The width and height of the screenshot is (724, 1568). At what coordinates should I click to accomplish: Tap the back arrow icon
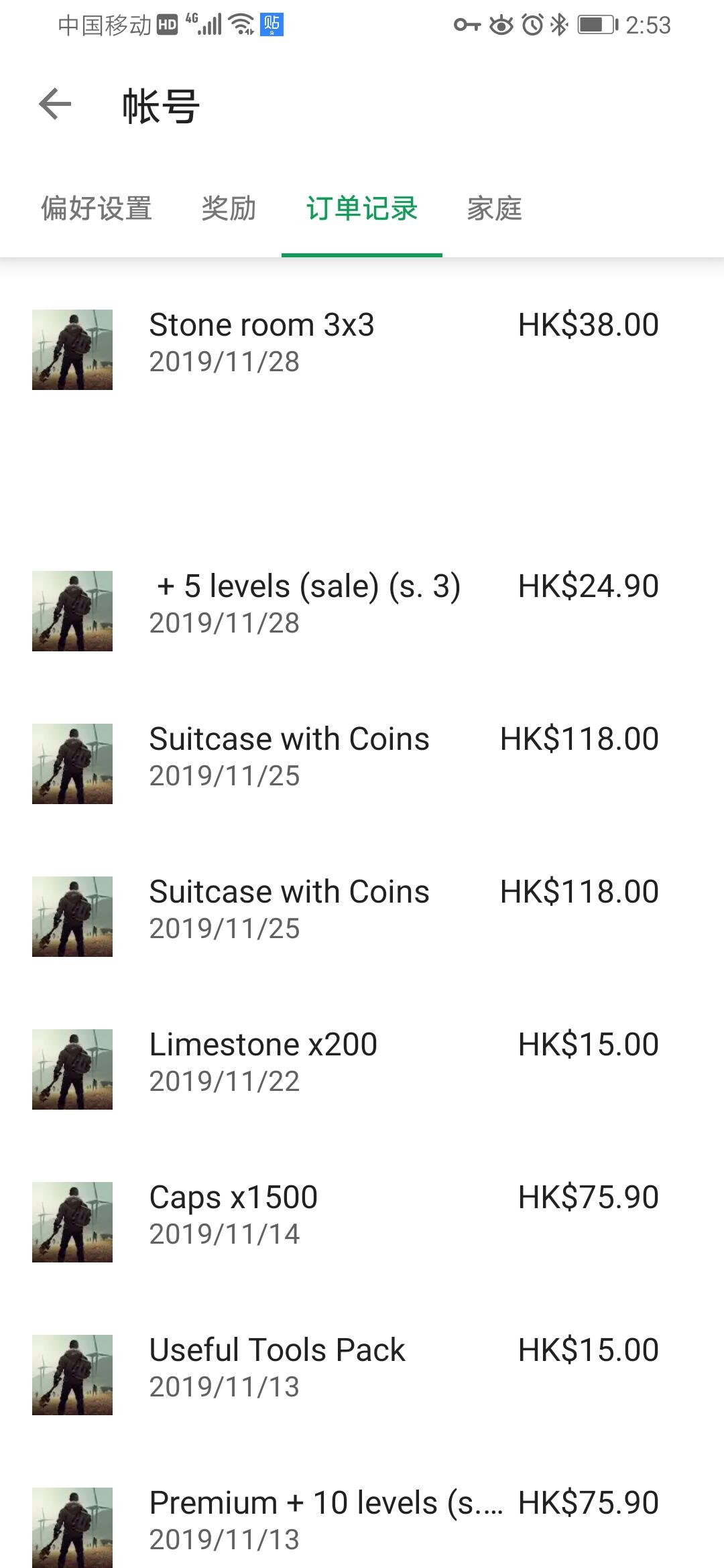(55, 105)
